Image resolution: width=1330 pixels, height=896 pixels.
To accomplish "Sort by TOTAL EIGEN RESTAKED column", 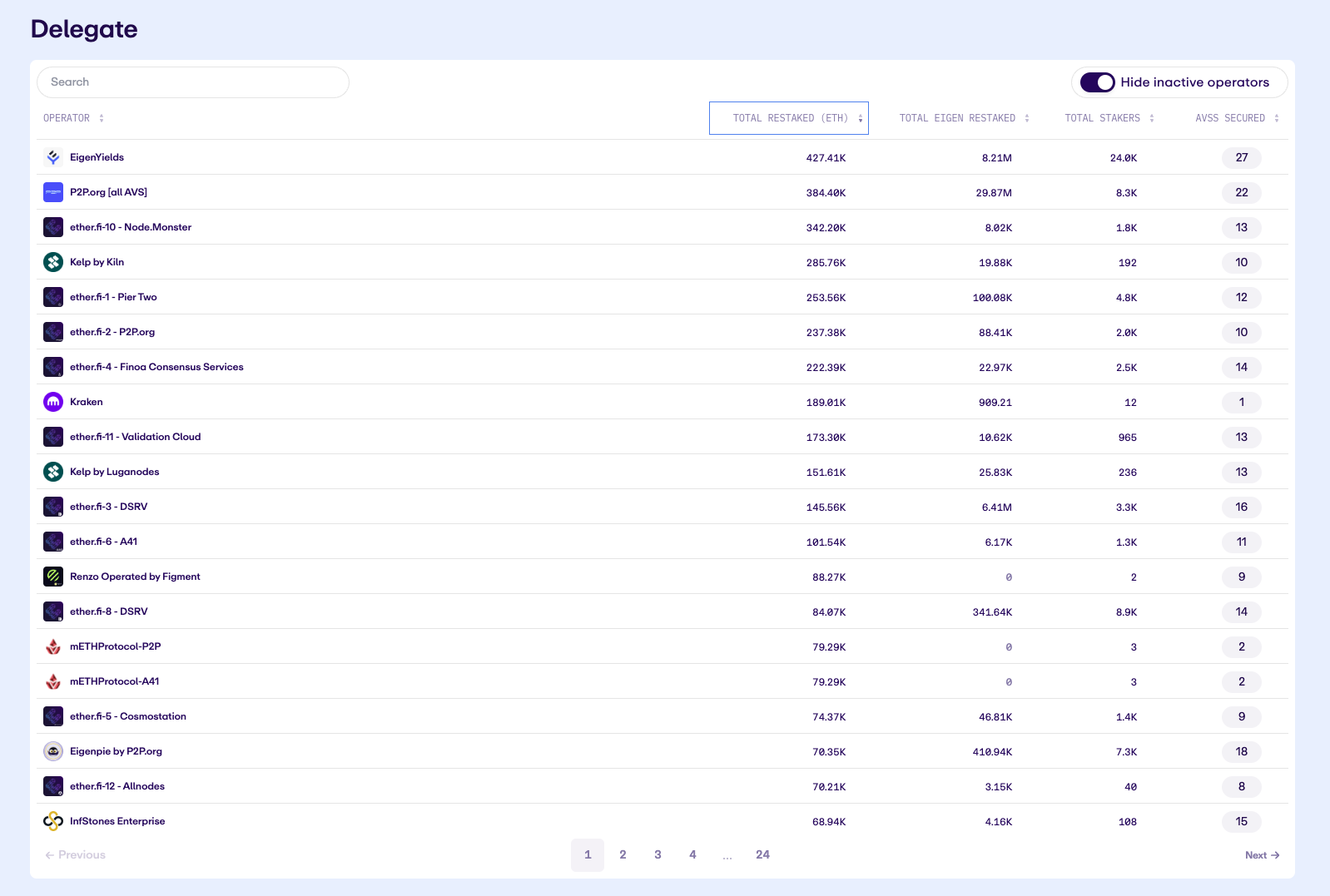I will (x=964, y=118).
